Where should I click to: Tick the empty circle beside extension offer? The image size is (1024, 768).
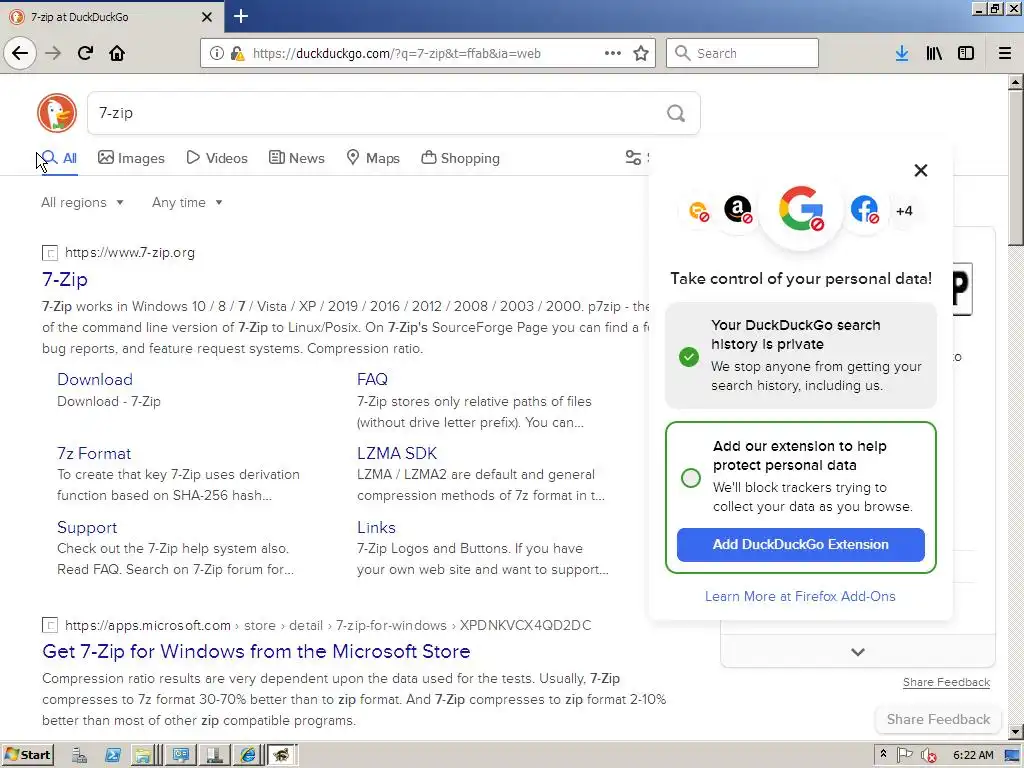coord(690,478)
